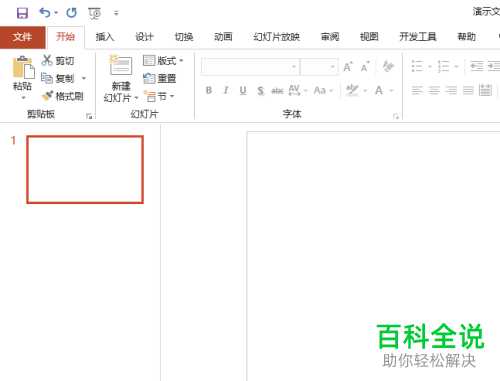Image resolution: width=500 pixels, height=381 pixels.
Task: Open the 审阅 (Review) tab
Action: point(330,37)
